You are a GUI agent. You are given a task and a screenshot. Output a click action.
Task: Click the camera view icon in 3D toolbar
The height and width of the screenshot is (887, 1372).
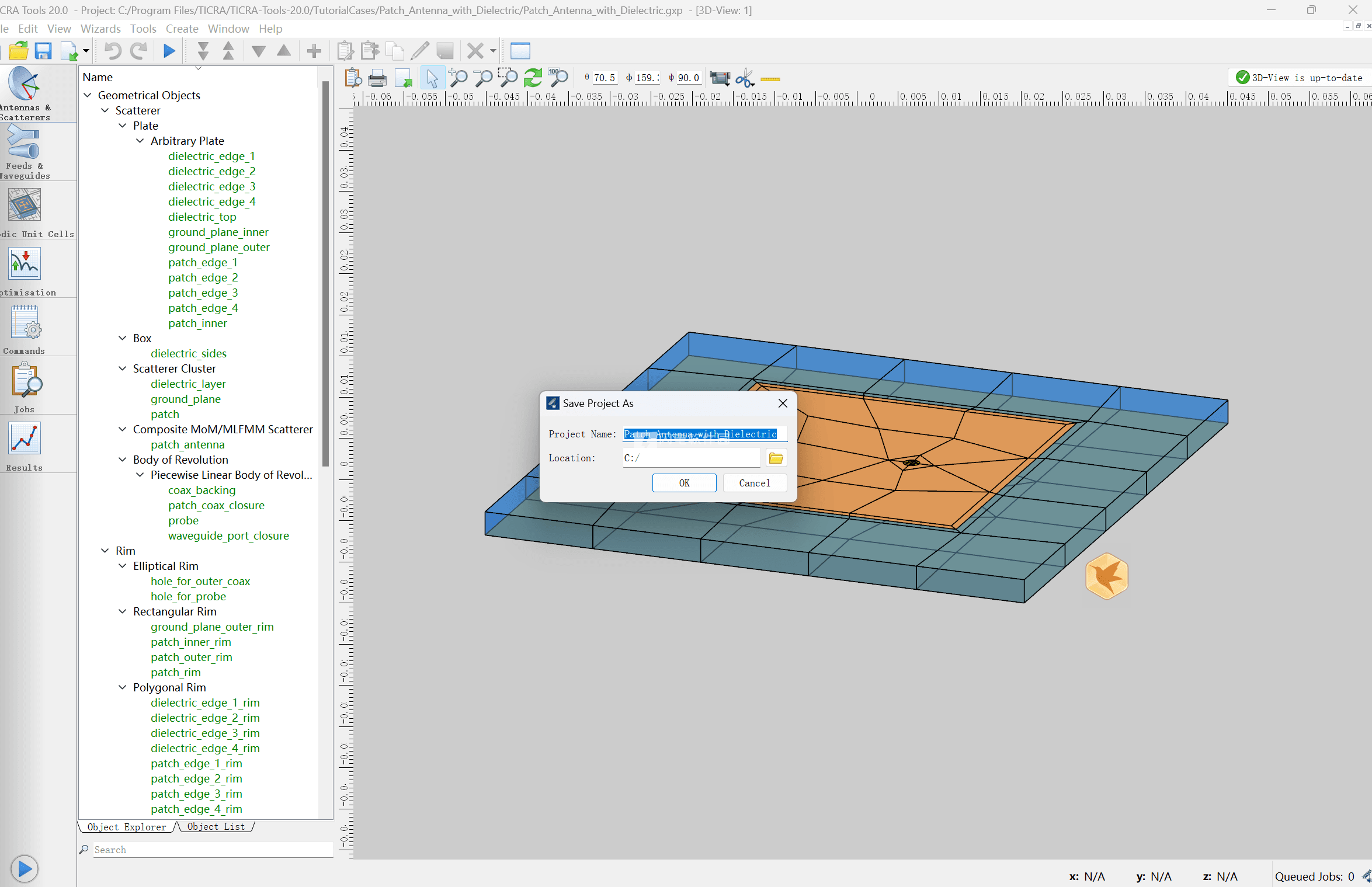pos(720,78)
